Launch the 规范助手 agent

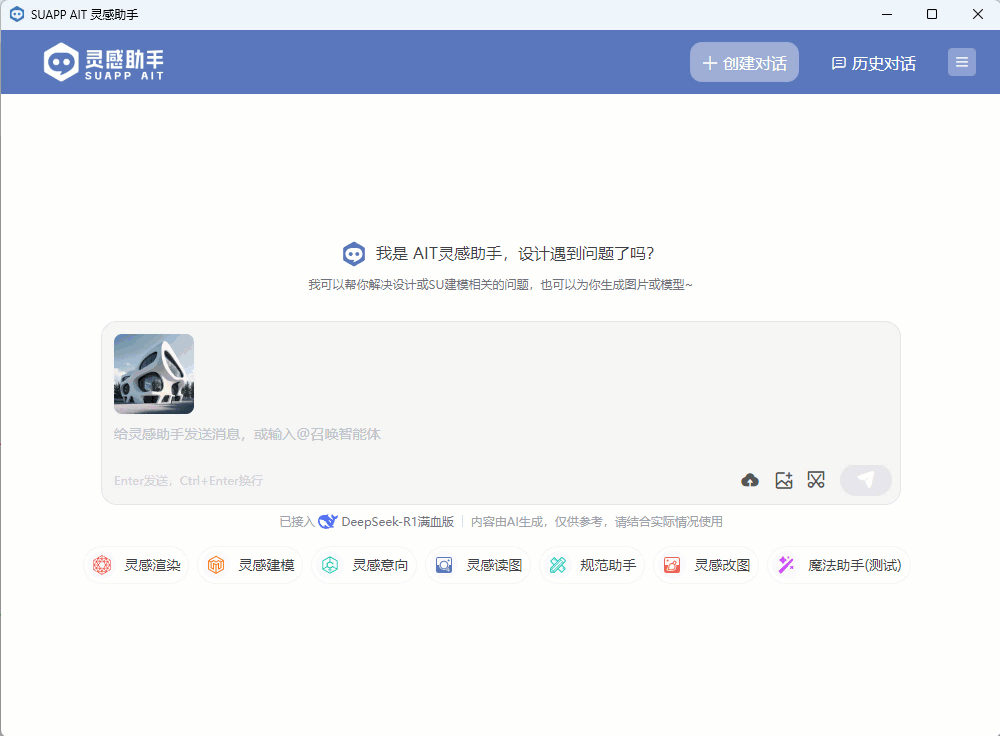(593, 565)
